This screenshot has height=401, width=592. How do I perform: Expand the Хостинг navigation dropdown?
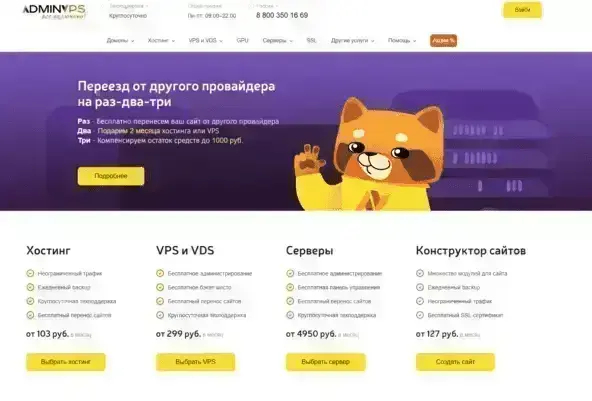click(x=161, y=40)
